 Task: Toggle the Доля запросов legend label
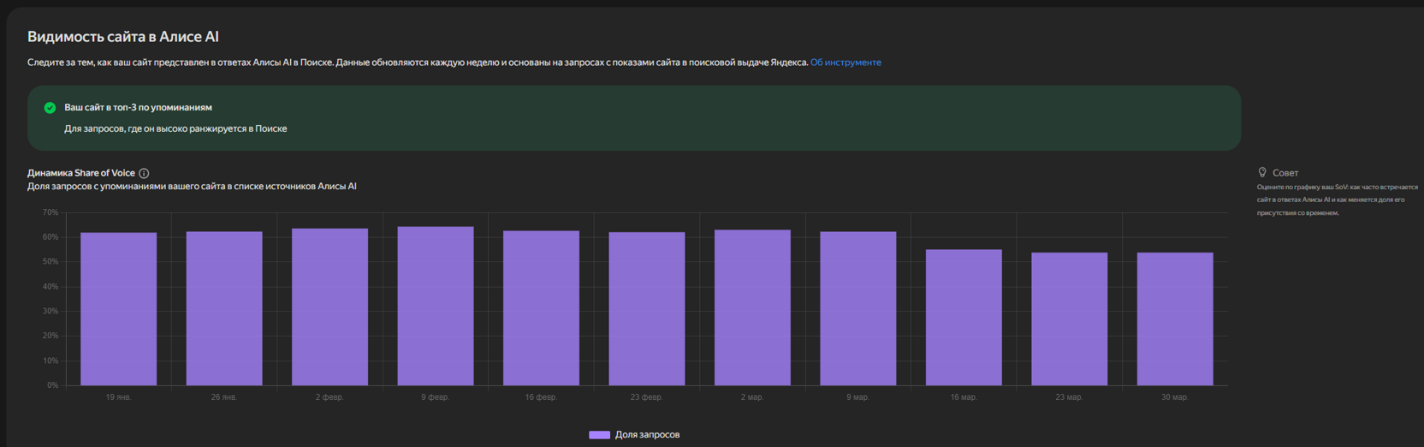(647, 435)
